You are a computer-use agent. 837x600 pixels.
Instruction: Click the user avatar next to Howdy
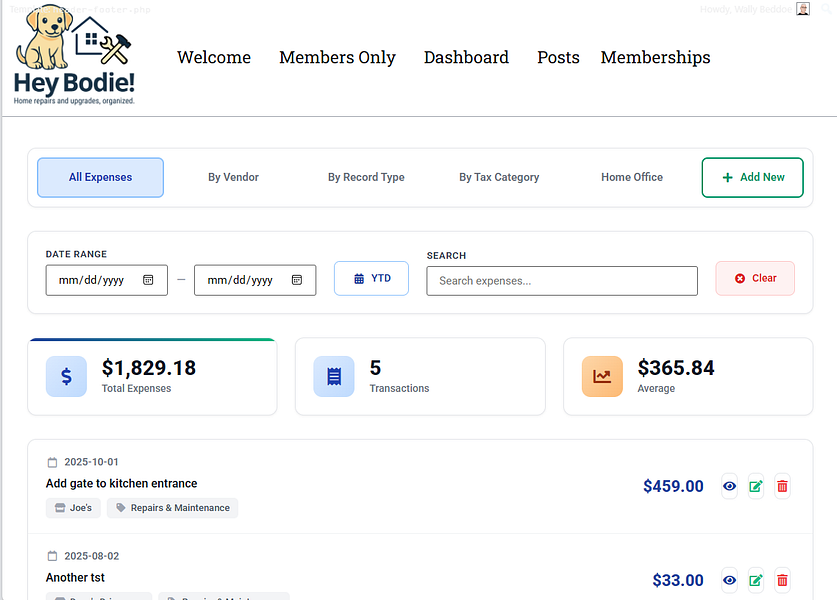coord(803,9)
